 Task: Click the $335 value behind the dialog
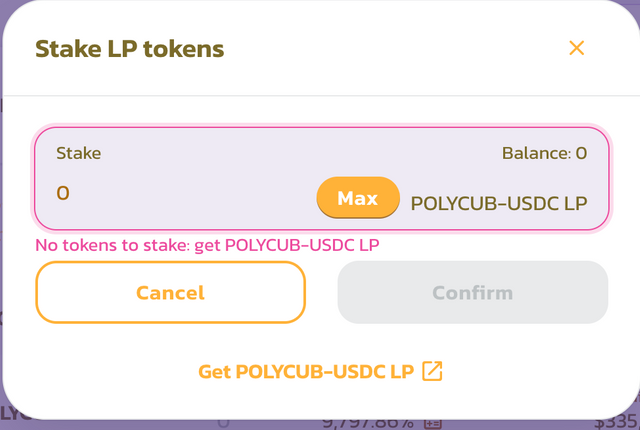pyautogui.click(x=615, y=424)
